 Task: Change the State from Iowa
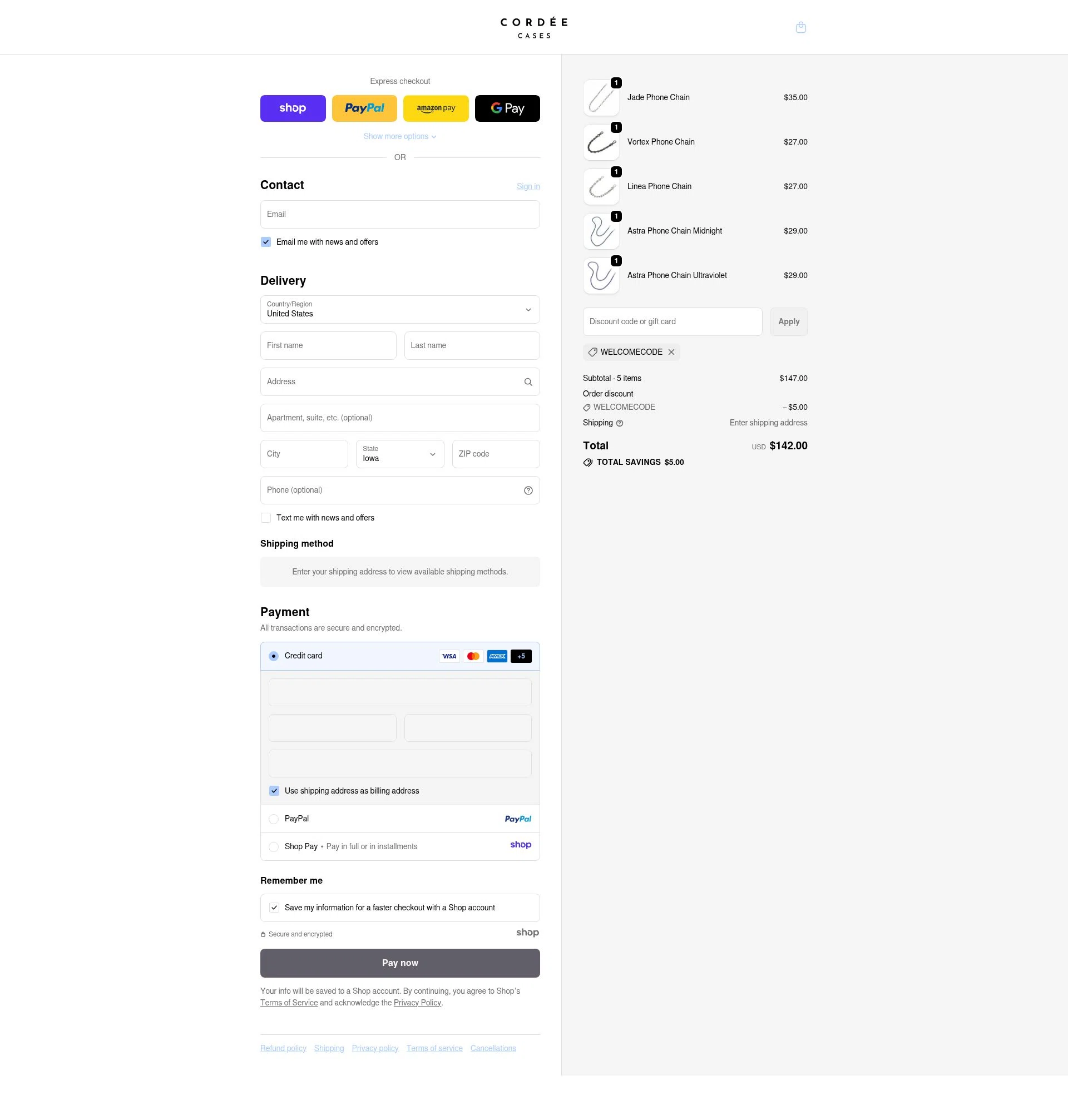[x=399, y=454]
